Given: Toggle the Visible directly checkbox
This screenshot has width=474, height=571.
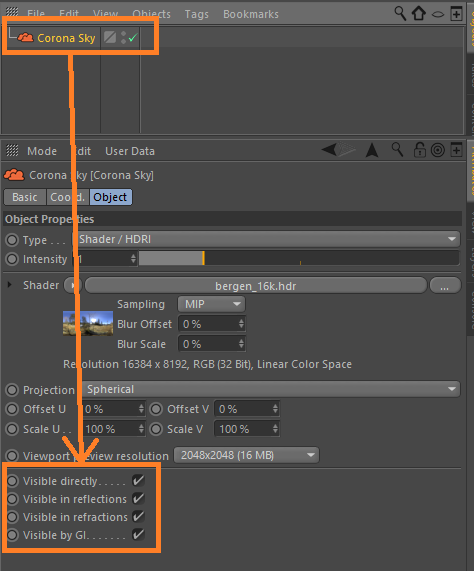Looking at the screenshot, I should tap(138, 481).
